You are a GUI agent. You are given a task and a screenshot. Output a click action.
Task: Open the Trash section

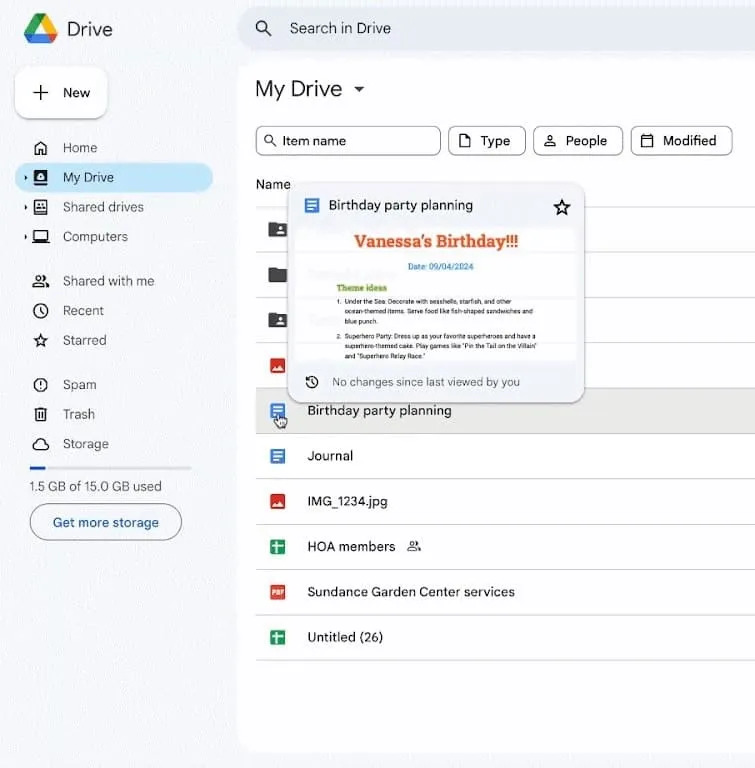tap(78, 414)
